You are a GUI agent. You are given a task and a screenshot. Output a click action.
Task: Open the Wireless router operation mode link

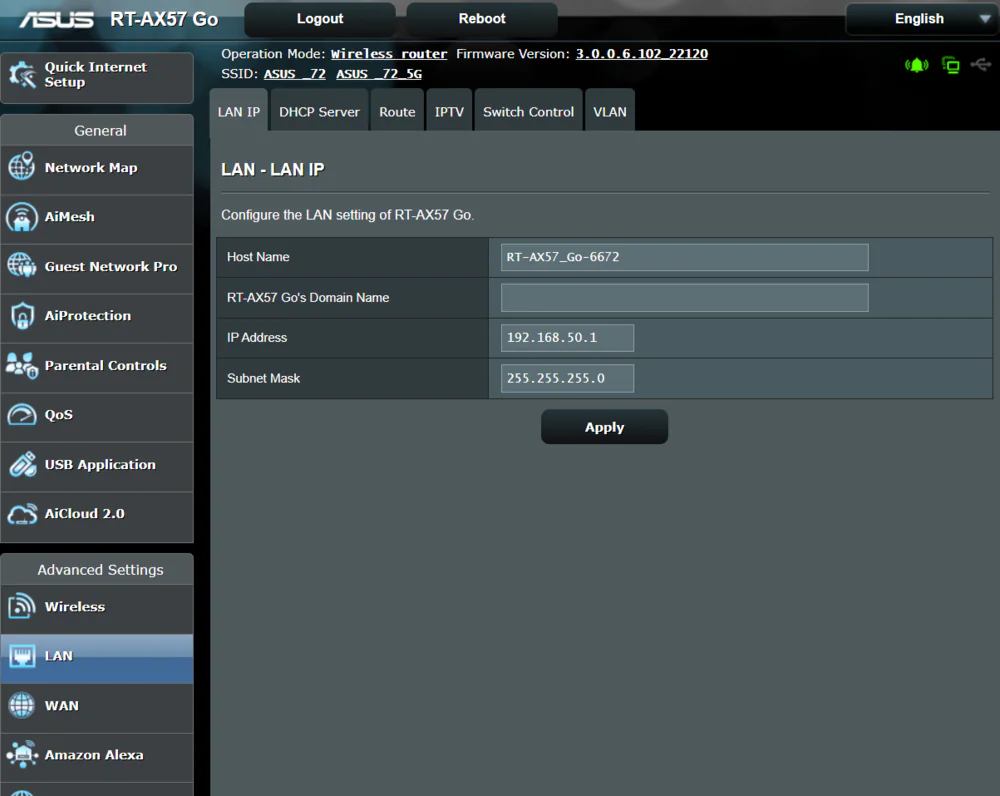coord(388,54)
